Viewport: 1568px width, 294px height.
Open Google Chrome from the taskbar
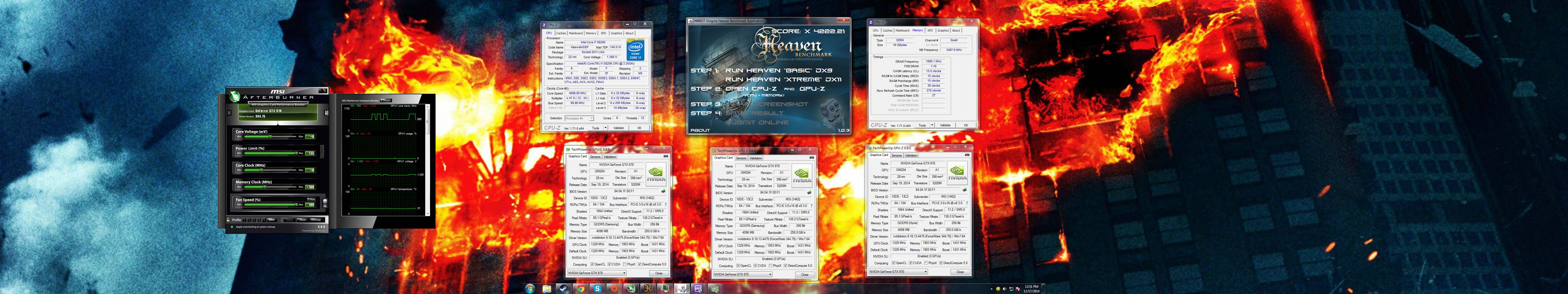coord(581,289)
